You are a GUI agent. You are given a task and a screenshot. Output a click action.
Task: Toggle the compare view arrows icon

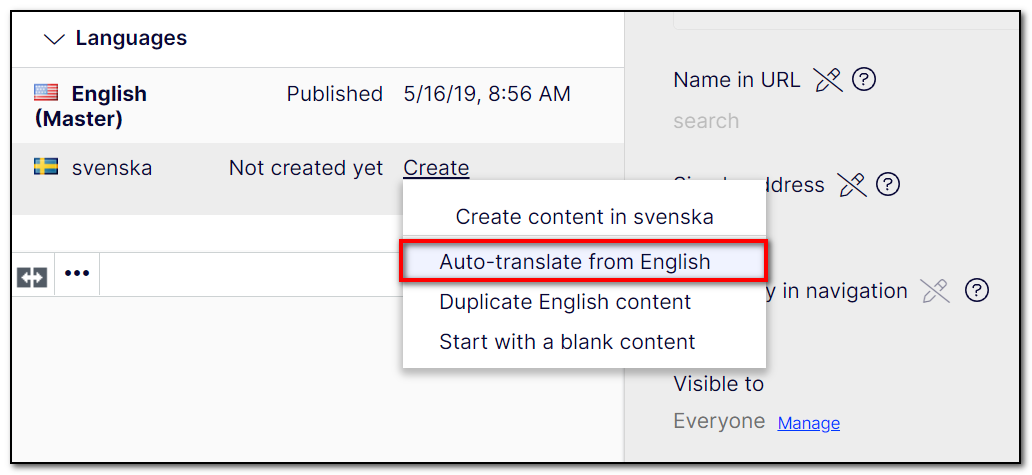(x=32, y=276)
